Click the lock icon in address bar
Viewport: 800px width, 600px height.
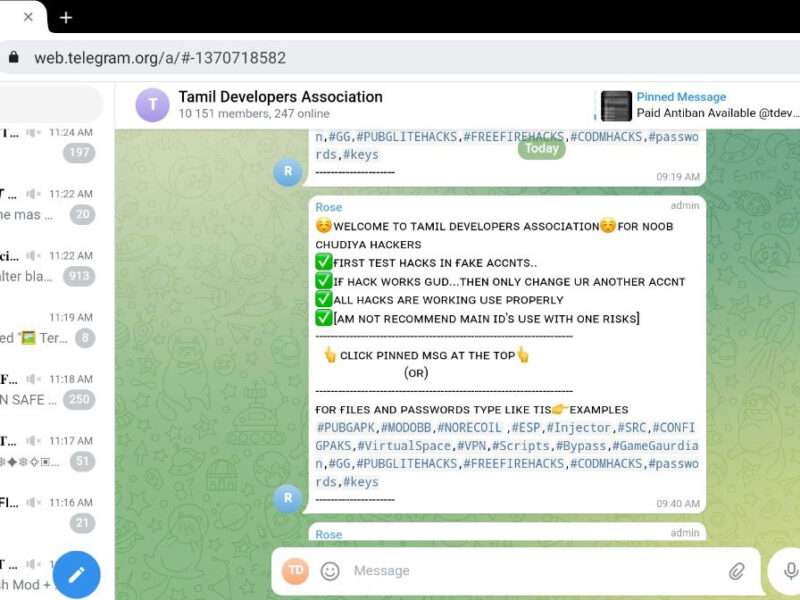point(14,57)
